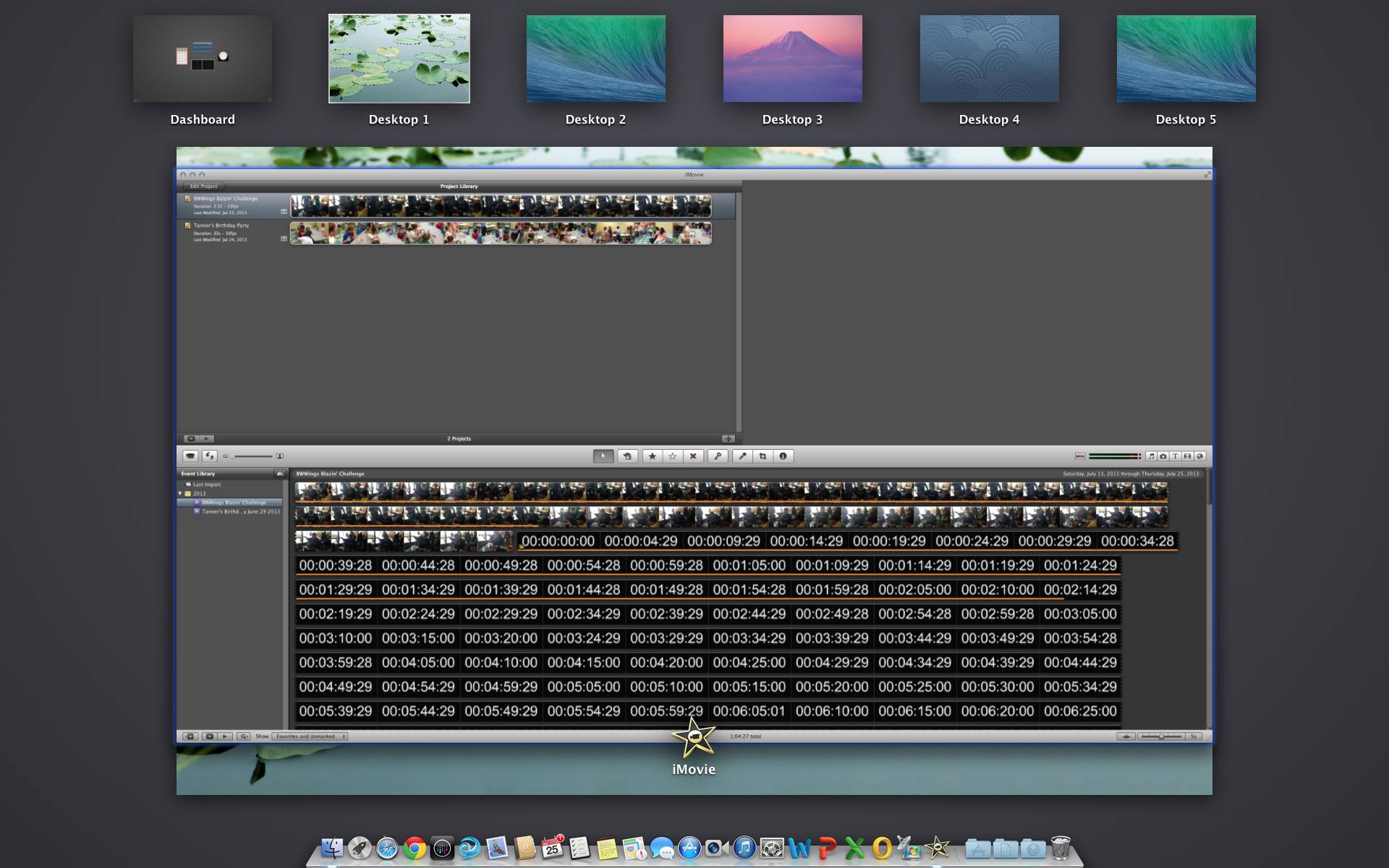This screenshot has width=1389, height=868.
Task: Open the App Store from the Dock
Action: 689,848
